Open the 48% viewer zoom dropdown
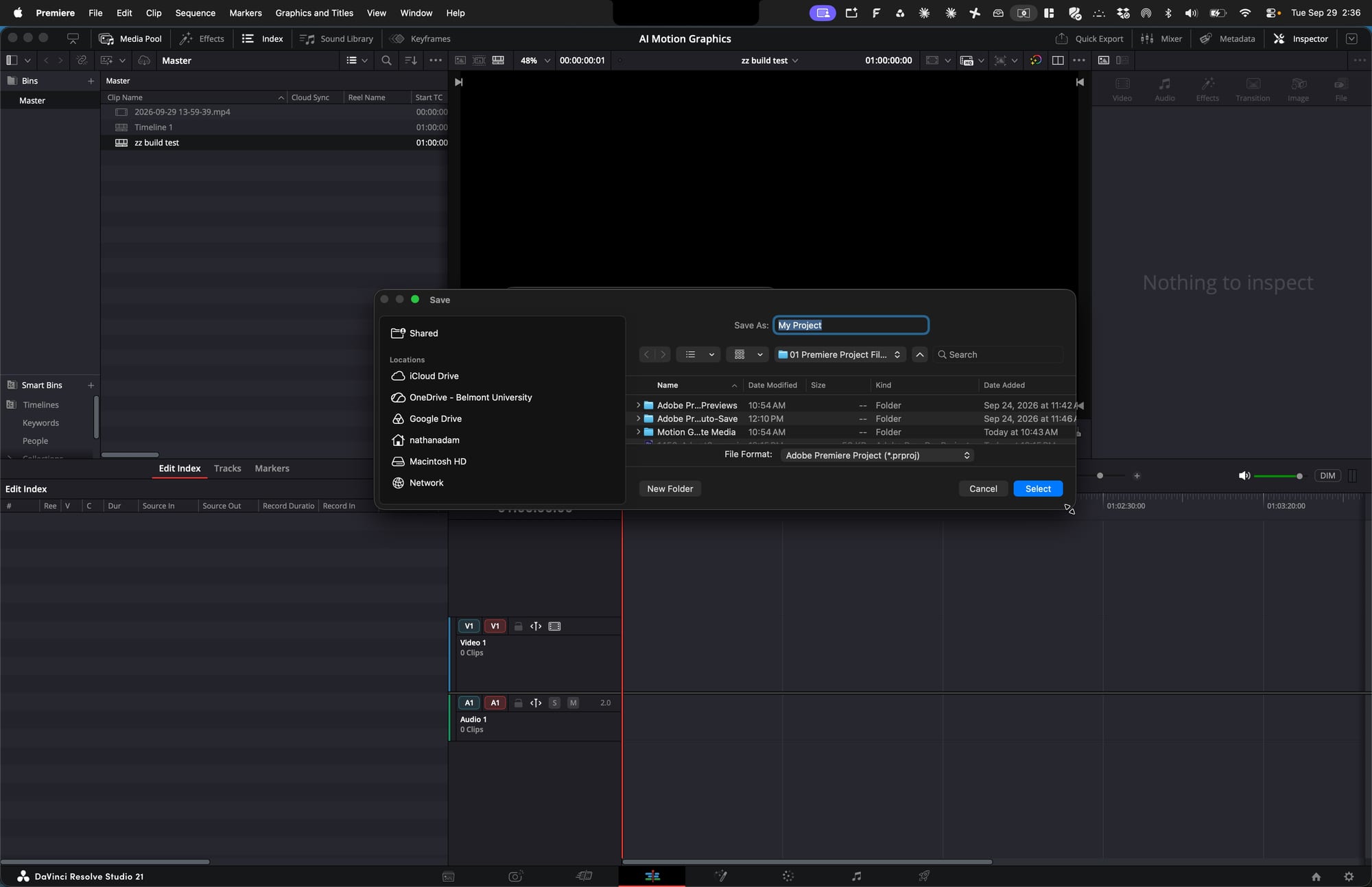 click(535, 60)
